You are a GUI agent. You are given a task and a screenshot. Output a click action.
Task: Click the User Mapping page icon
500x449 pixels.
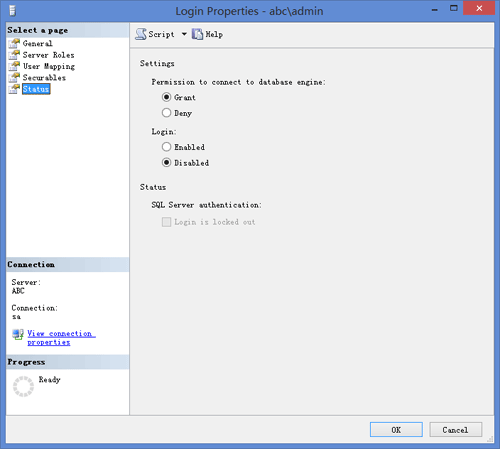[14, 66]
